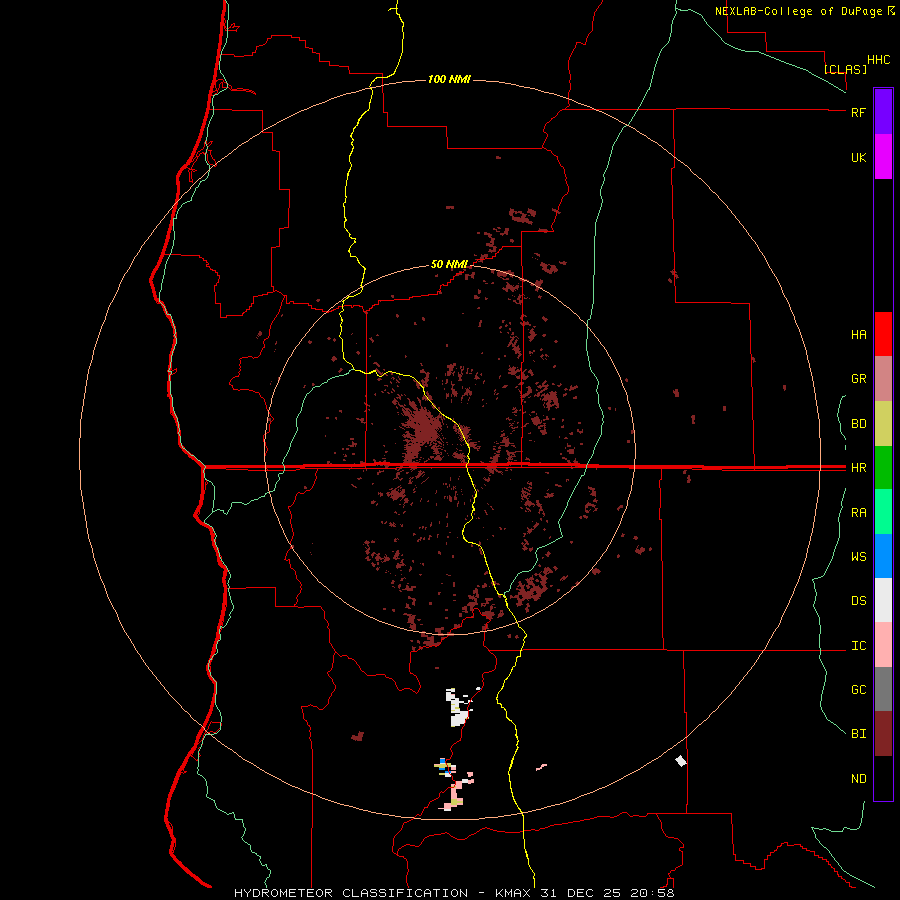900x900 pixels.
Task: Select the GR dusty-pink legend swatch
Action: (x=883, y=379)
